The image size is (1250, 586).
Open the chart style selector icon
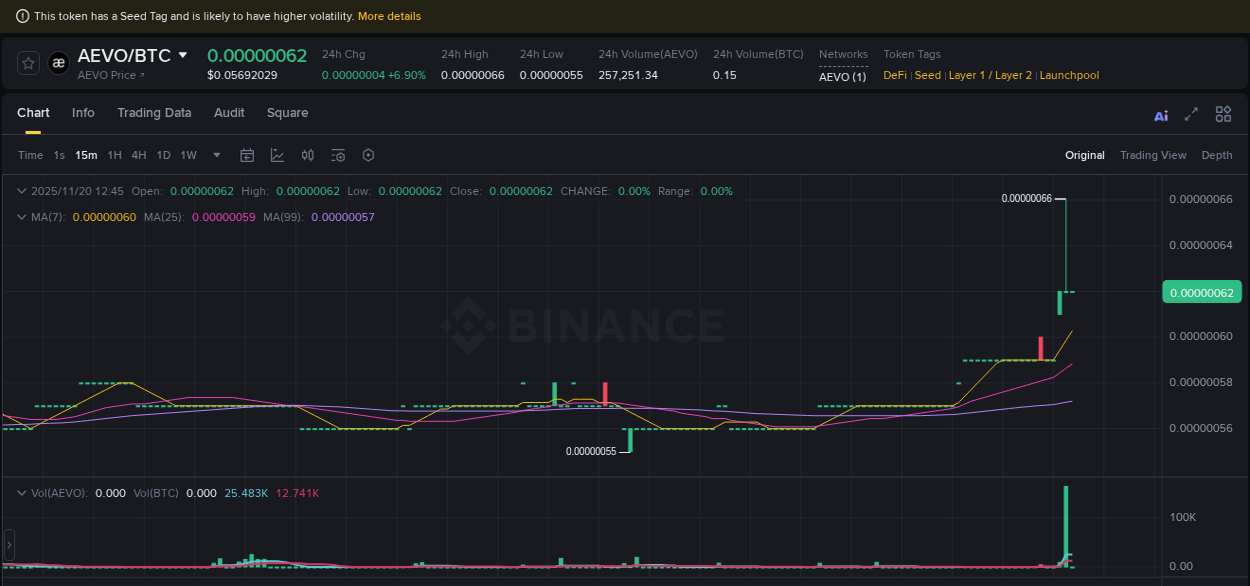[277, 155]
